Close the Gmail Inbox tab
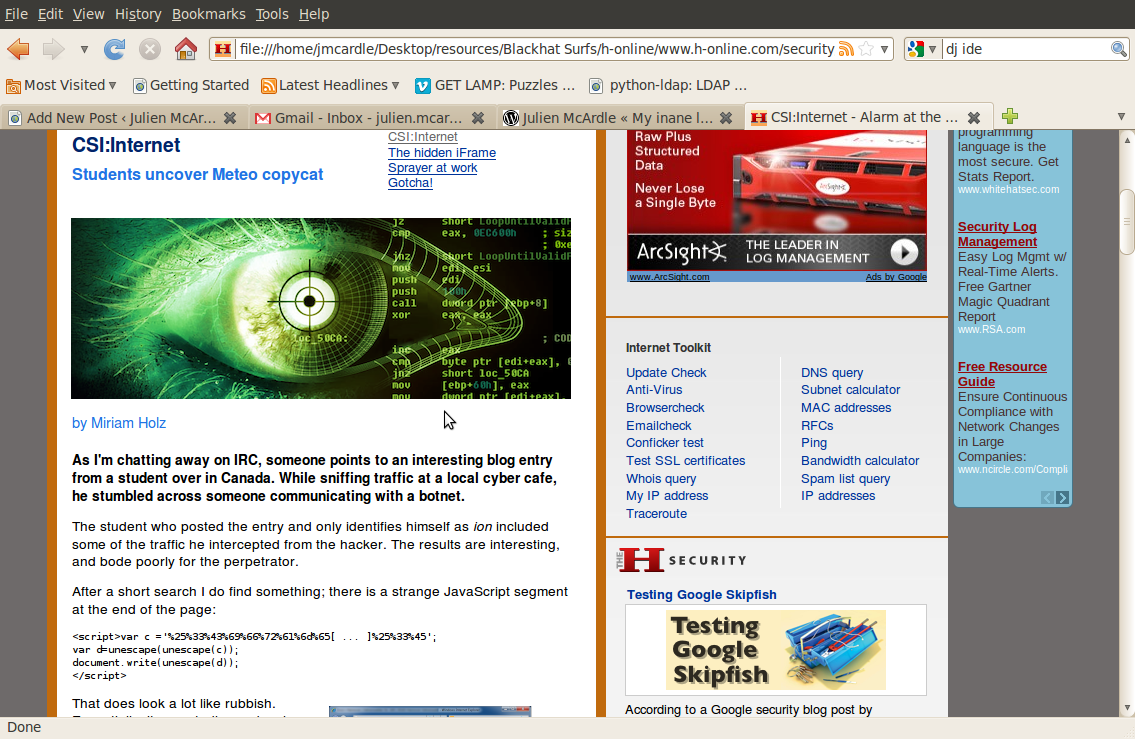 pos(478,117)
